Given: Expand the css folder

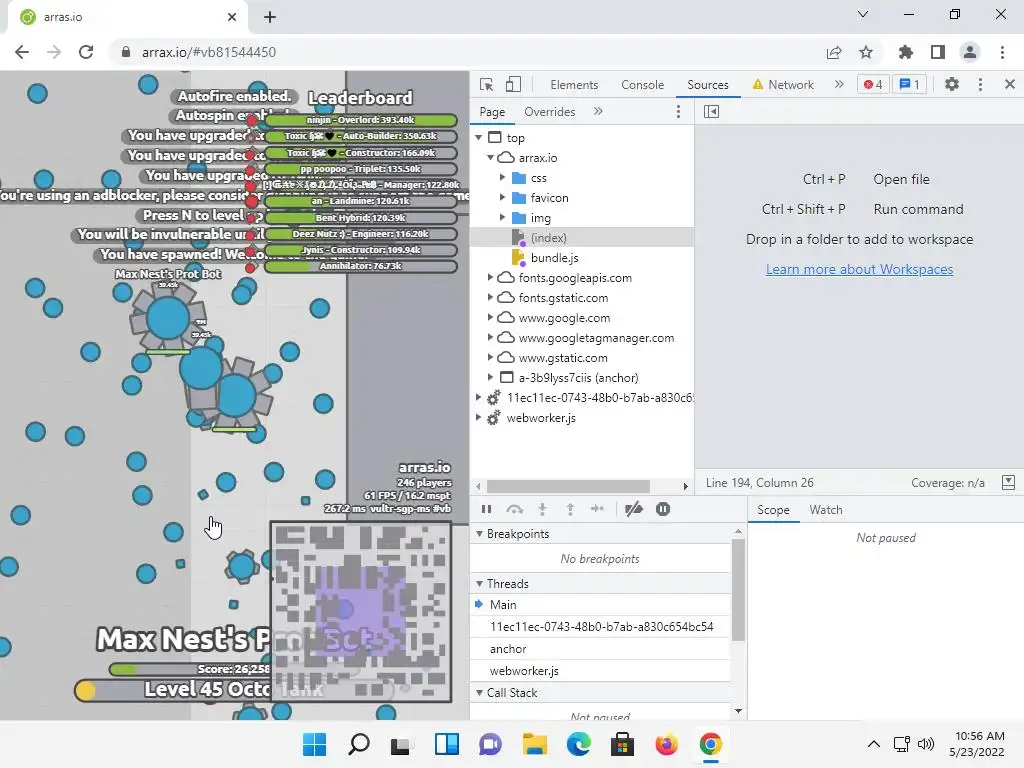Looking at the screenshot, I should tap(502, 178).
